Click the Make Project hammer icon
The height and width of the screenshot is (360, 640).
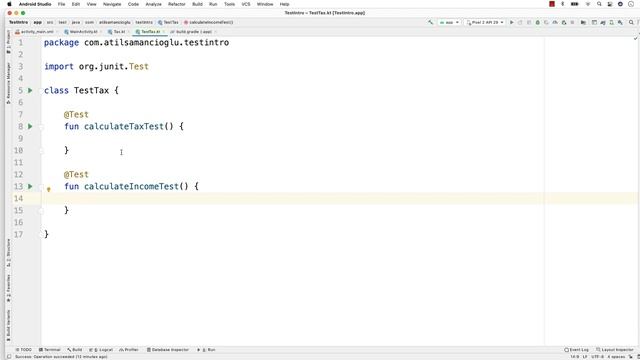pyautogui.click(x=431, y=22)
